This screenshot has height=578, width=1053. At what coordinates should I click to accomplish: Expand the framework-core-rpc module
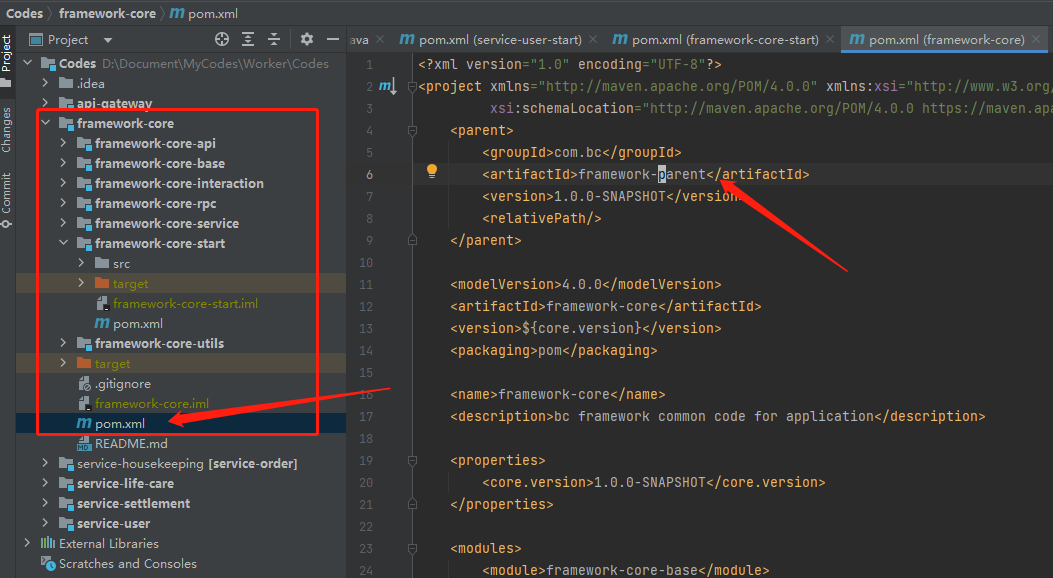tap(63, 203)
